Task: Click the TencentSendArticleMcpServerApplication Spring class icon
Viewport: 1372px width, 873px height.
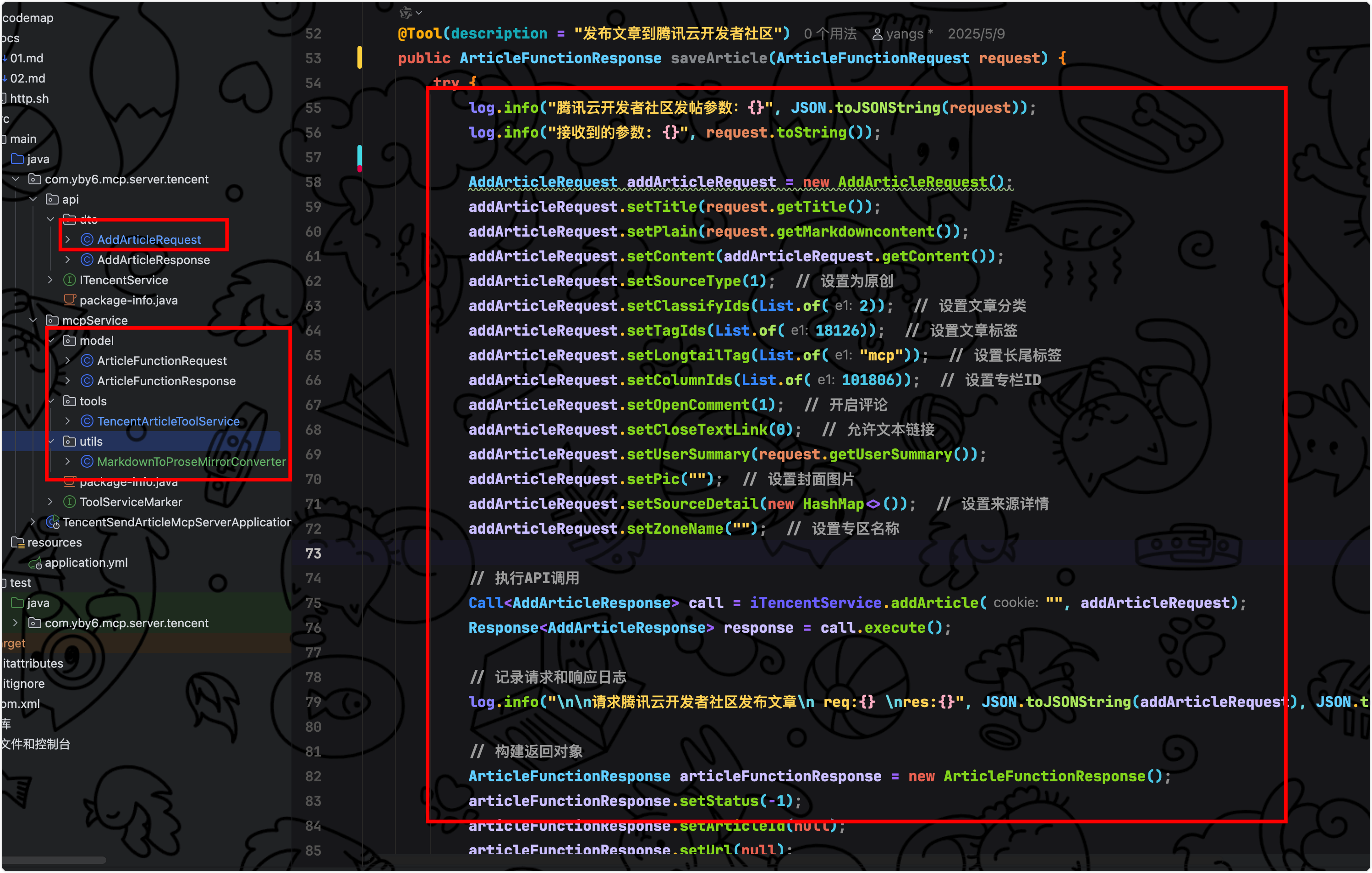Action: (52, 522)
